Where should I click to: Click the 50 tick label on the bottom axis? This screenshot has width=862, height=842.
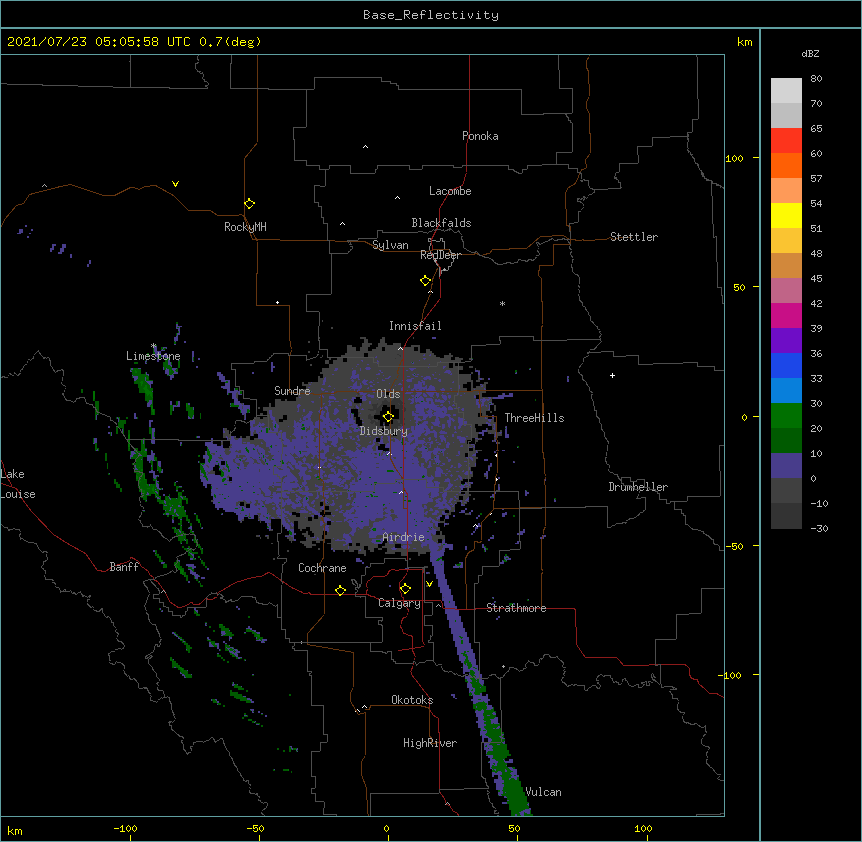[514, 828]
